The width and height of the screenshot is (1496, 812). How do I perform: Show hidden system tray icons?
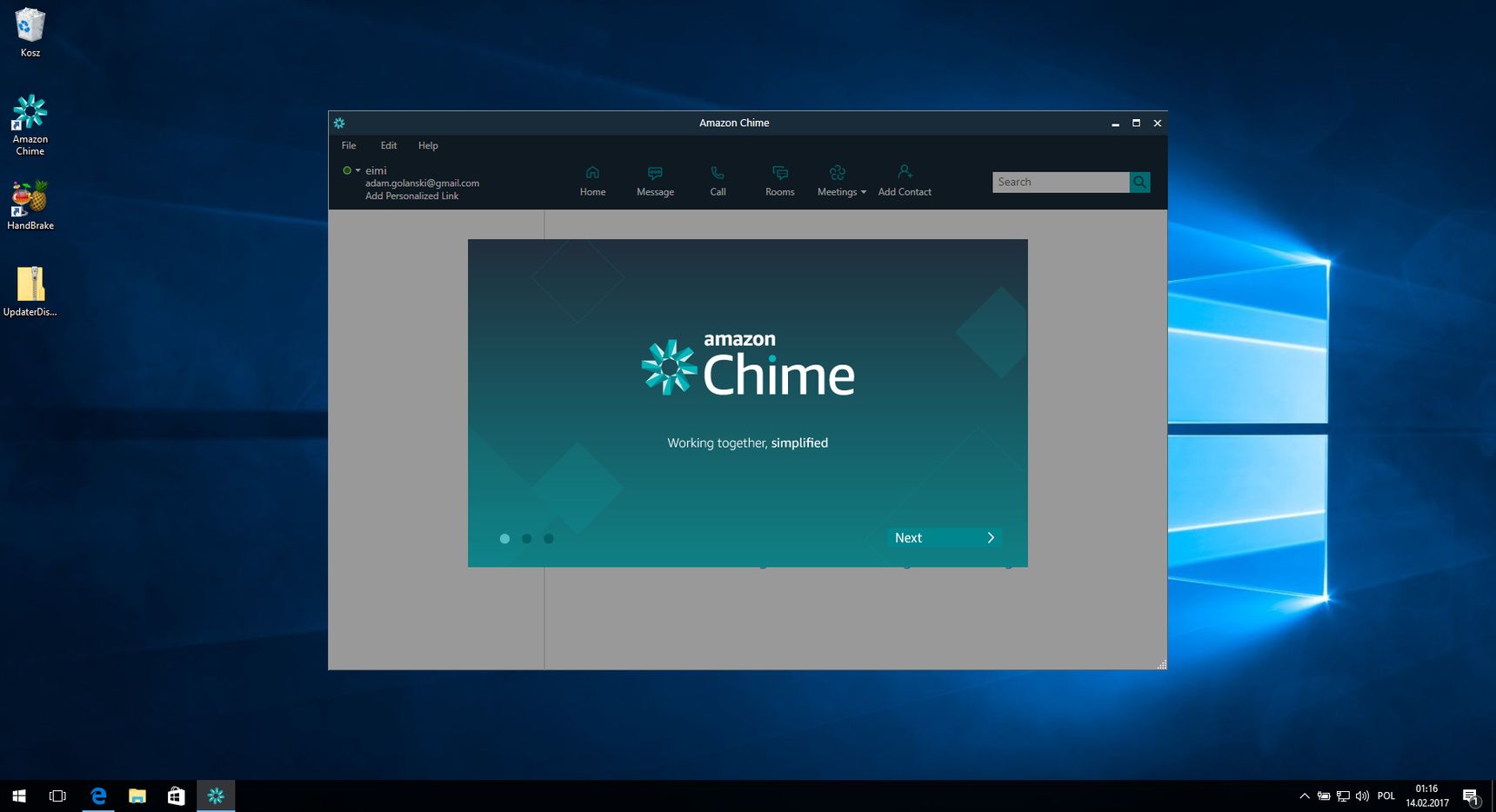1305,795
